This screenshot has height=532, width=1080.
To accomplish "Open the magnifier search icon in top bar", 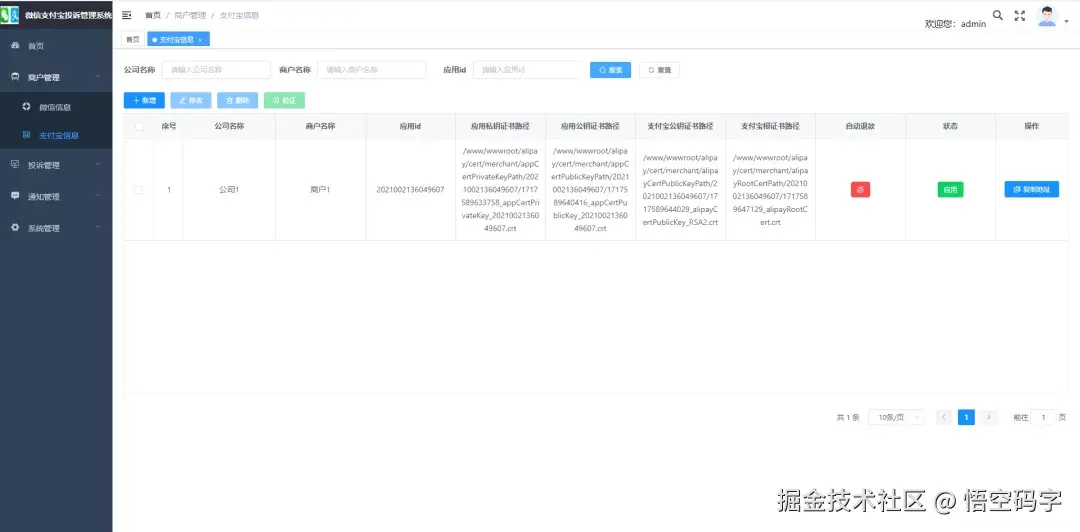I will [x=997, y=15].
